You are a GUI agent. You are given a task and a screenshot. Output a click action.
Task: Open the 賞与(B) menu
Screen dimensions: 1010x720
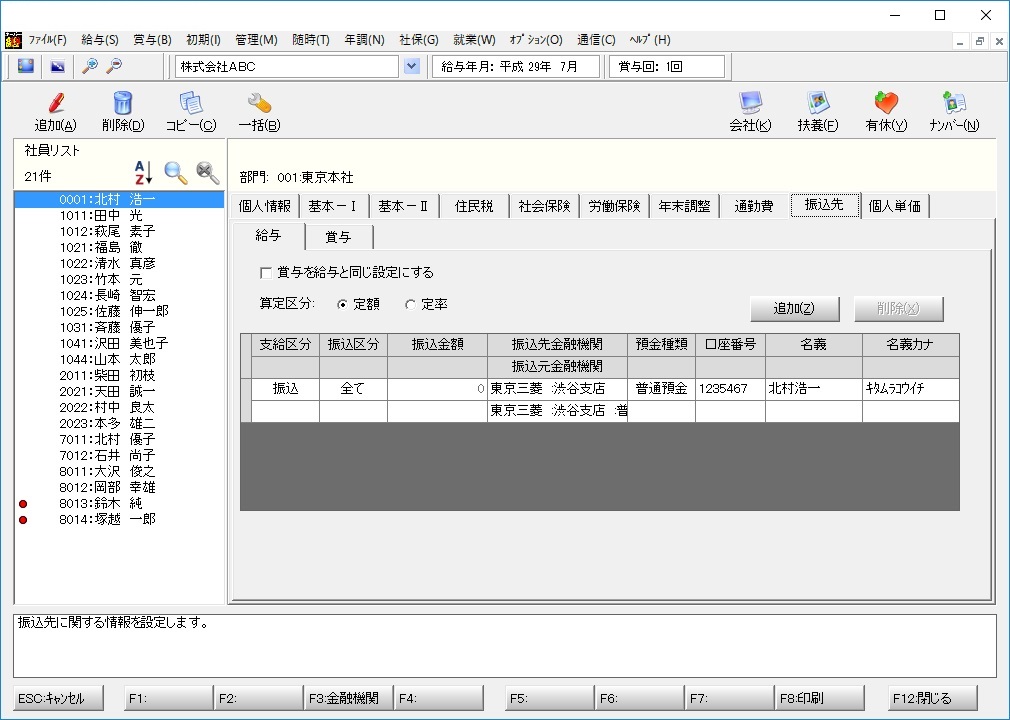pyautogui.click(x=152, y=40)
